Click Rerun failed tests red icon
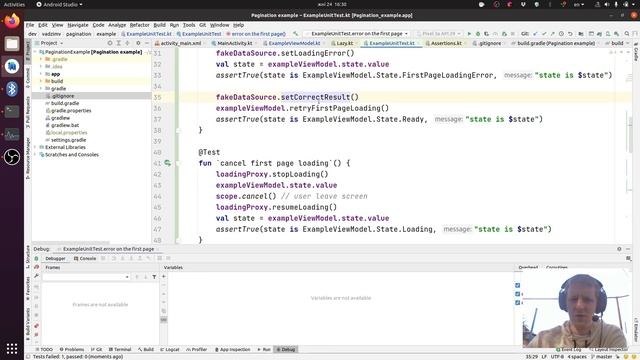640x360 pixels. [36, 267]
